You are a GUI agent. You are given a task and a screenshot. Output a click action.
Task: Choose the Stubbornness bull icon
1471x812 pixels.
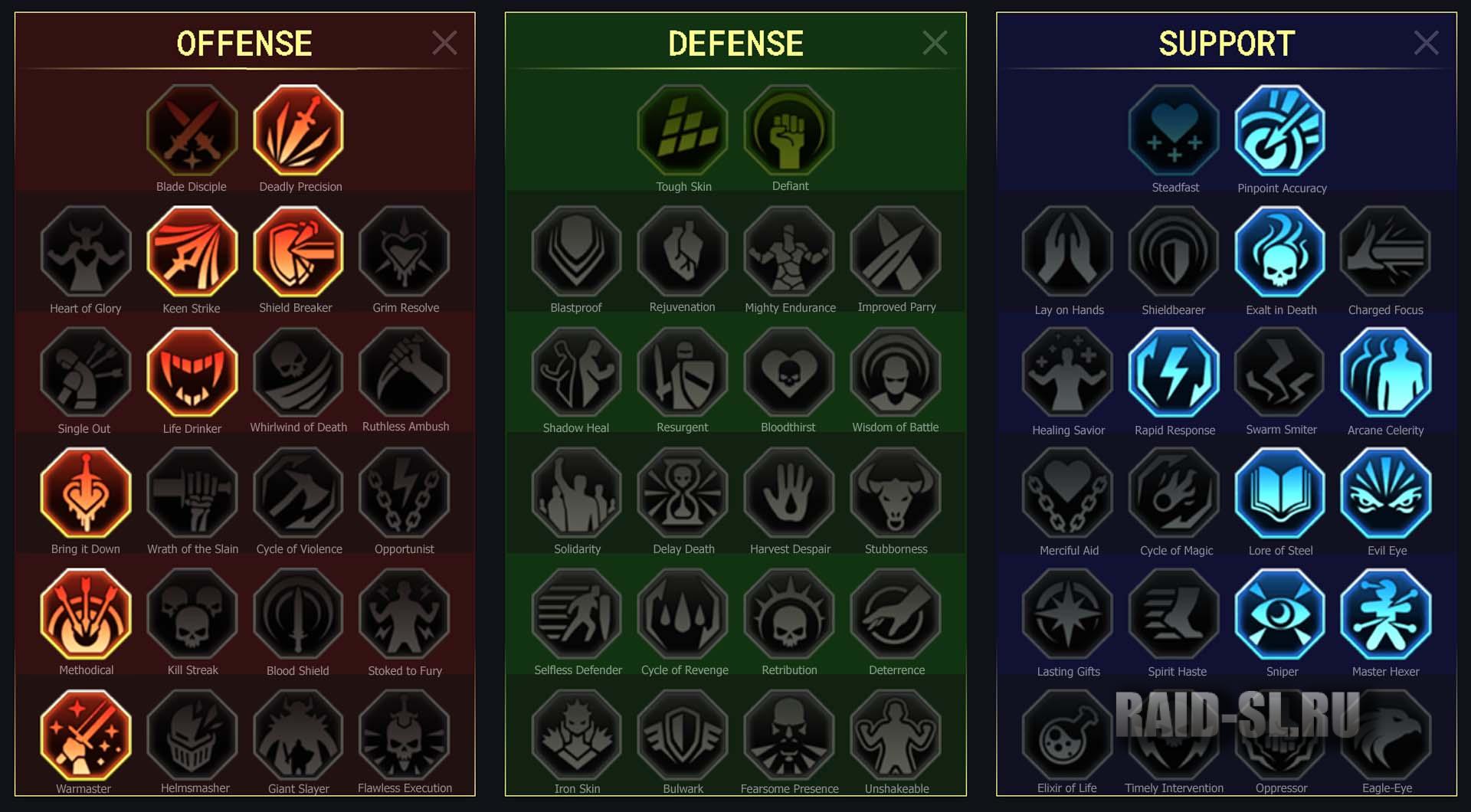pyautogui.click(x=896, y=493)
